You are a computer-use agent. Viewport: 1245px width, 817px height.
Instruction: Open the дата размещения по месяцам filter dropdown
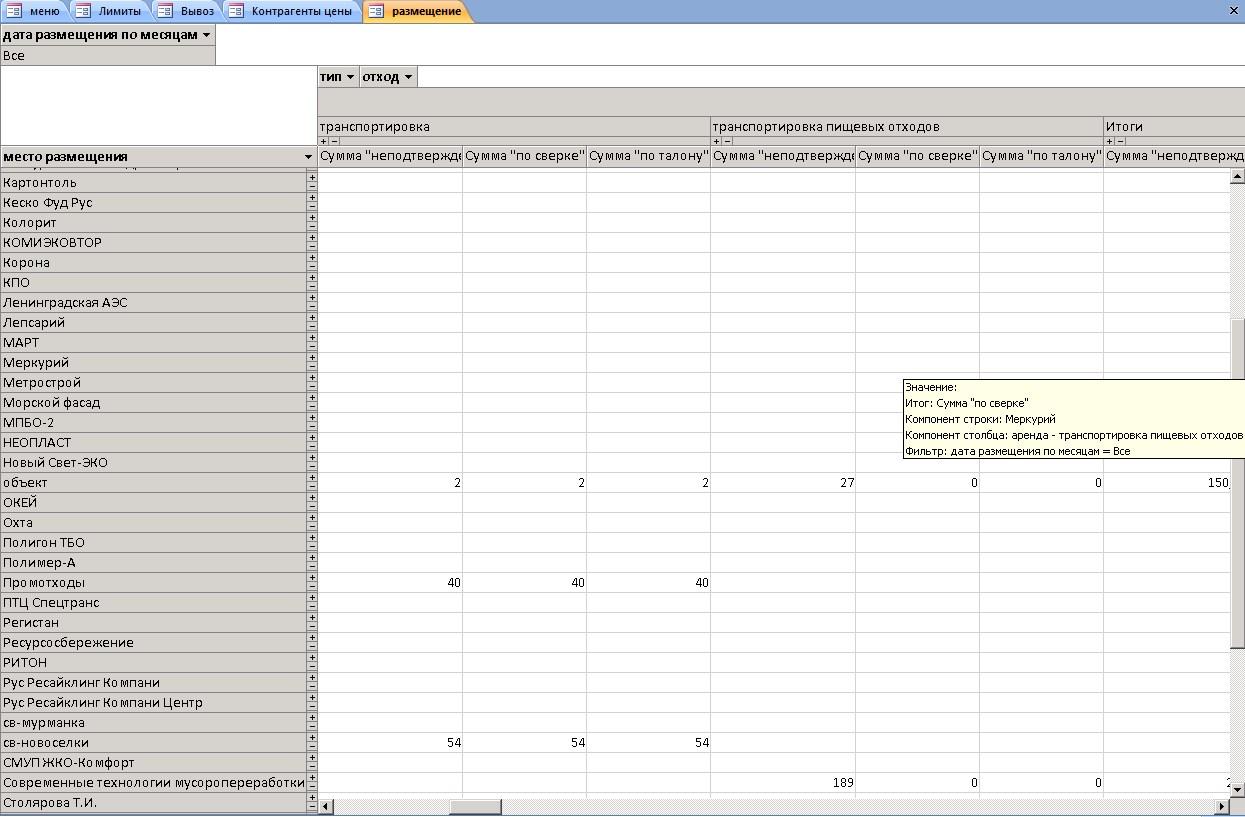point(207,35)
